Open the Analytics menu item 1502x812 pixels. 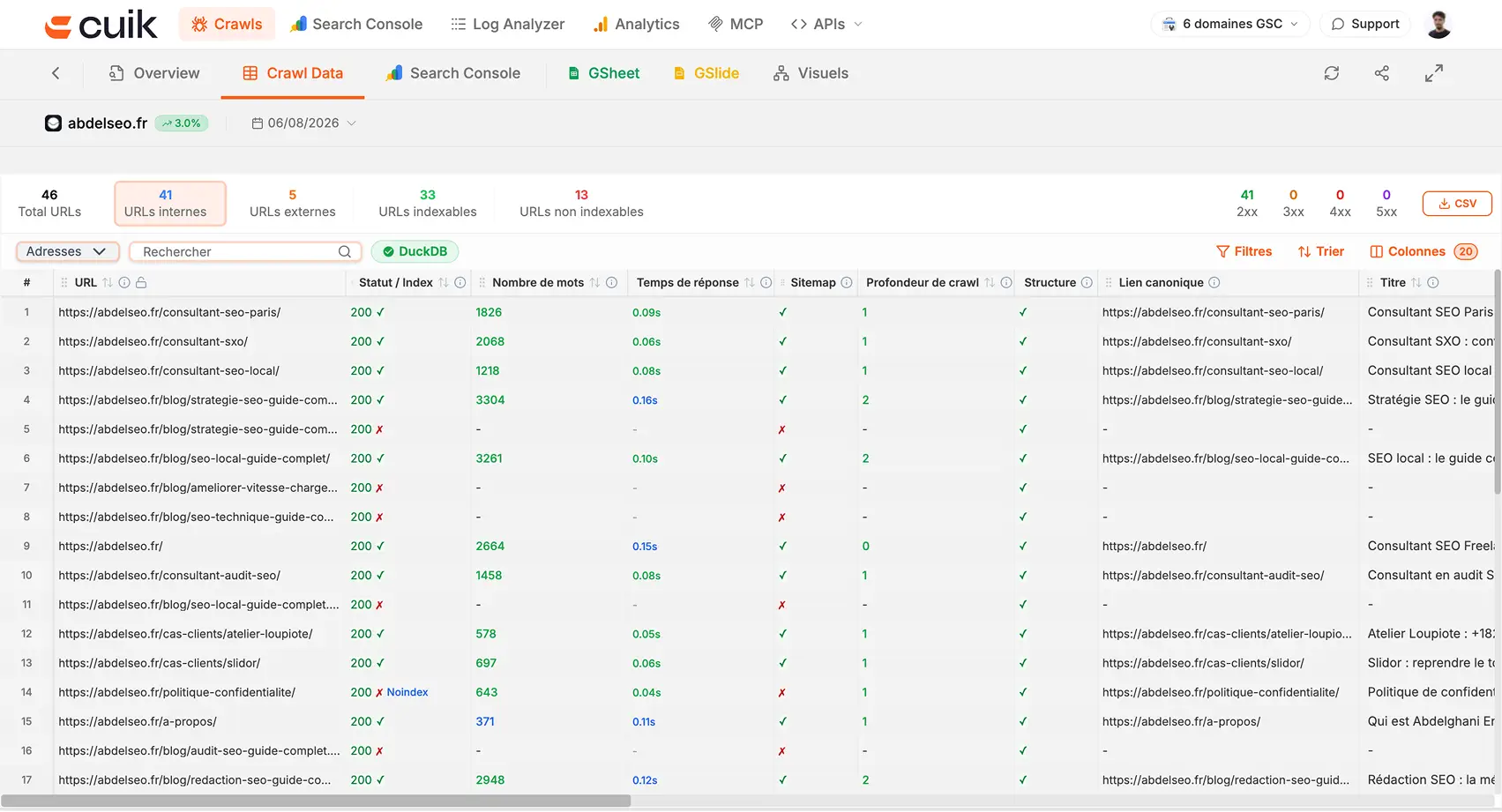click(x=636, y=24)
